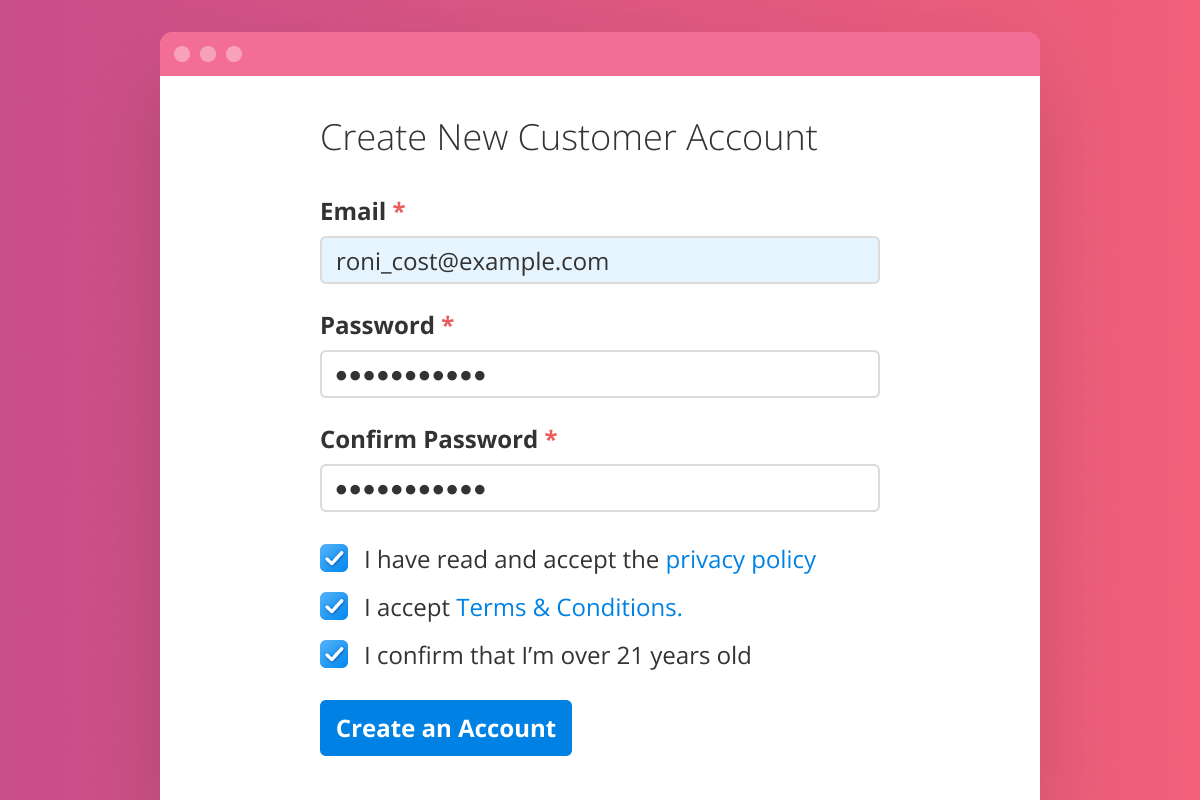Select the Confirm Password input field
Image resolution: width=1200 pixels, height=800 pixels.
(600, 489)
